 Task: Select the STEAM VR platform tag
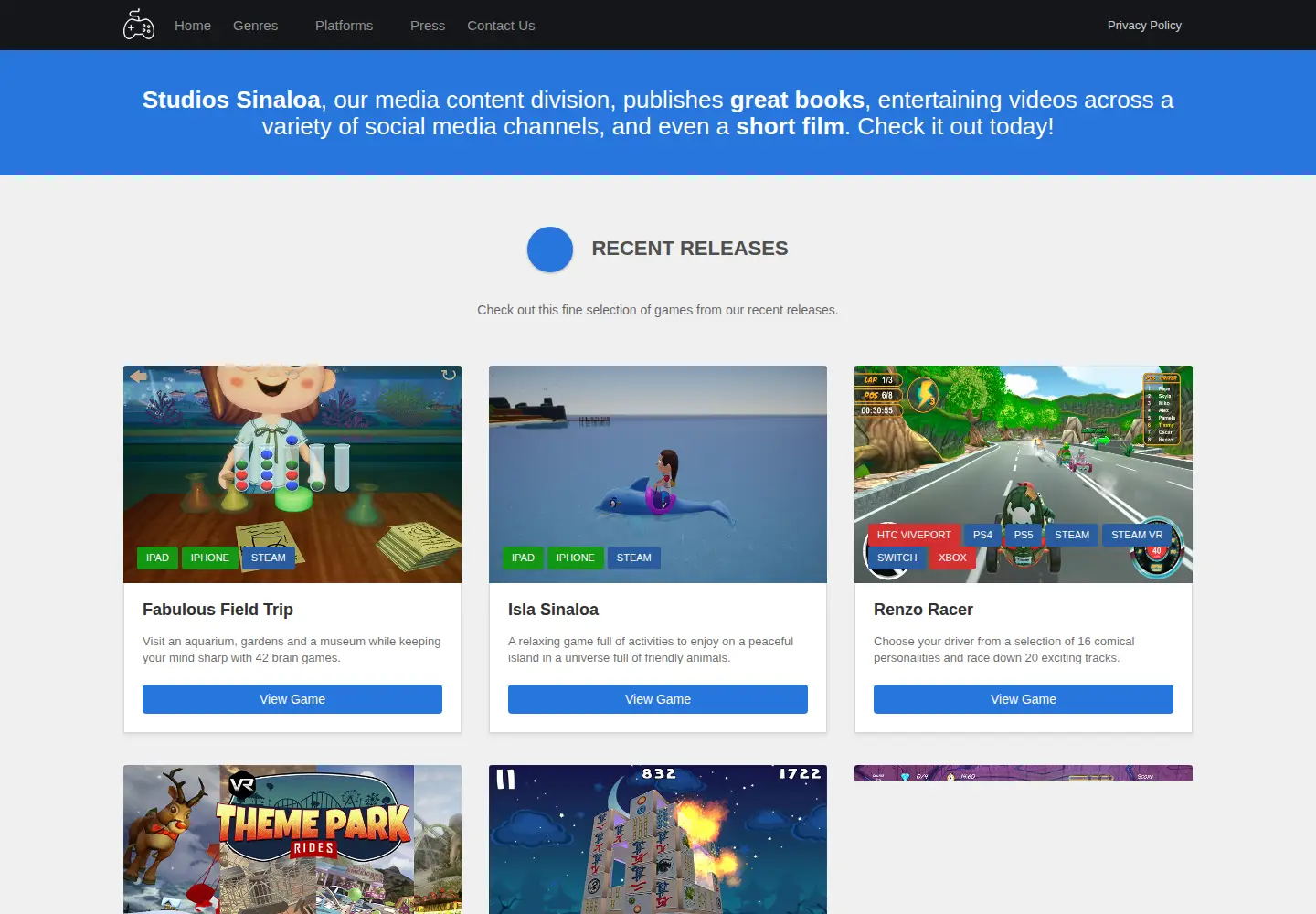point(1137,535)
